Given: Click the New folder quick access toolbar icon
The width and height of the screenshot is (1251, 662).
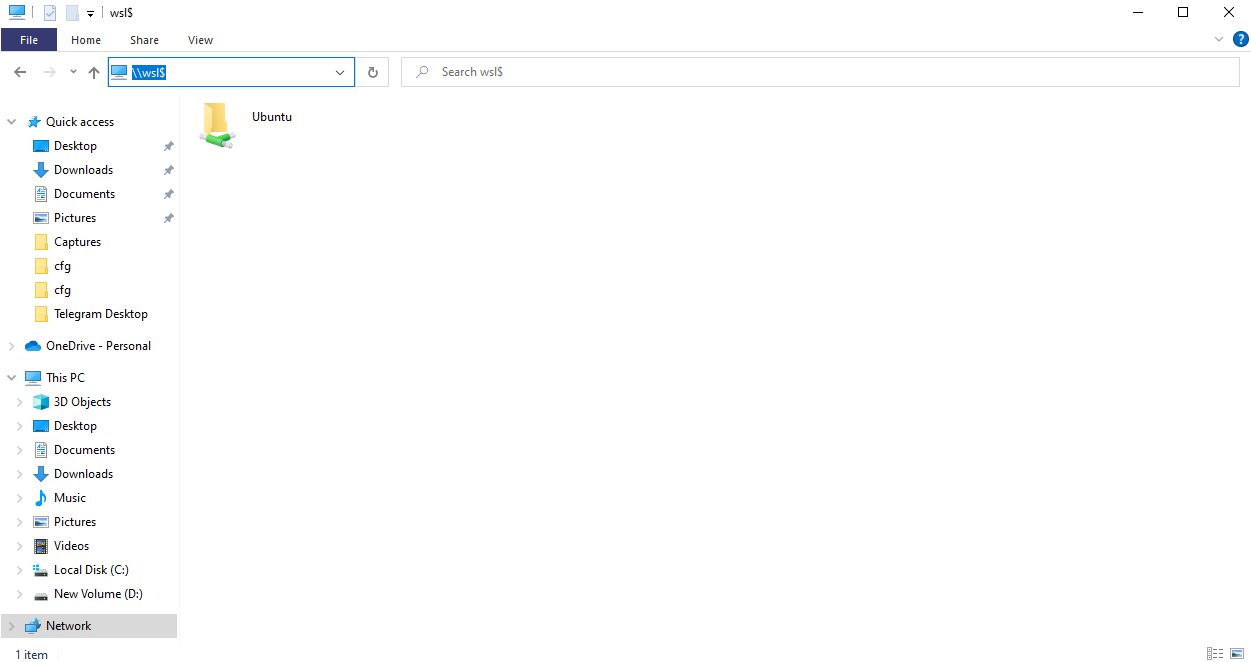Looking at the screenshot, I should click(72, 13).
